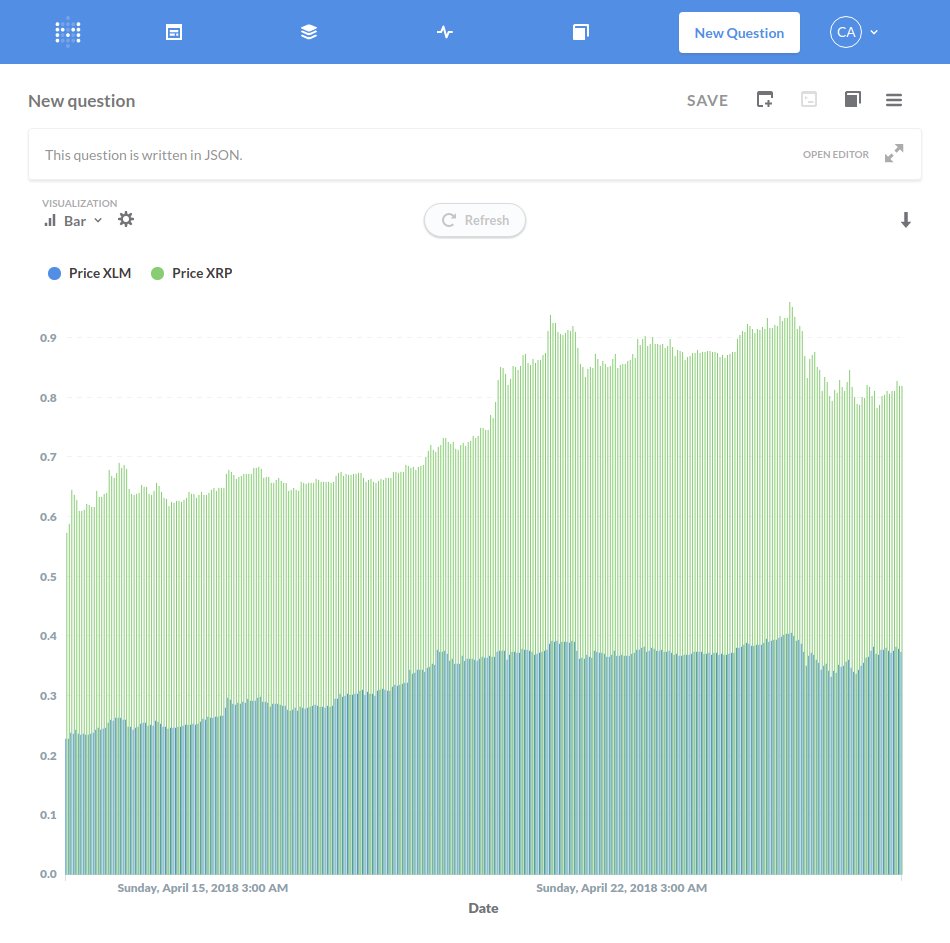
Task: Add question to dashboard icon
Action: [765, 99]
